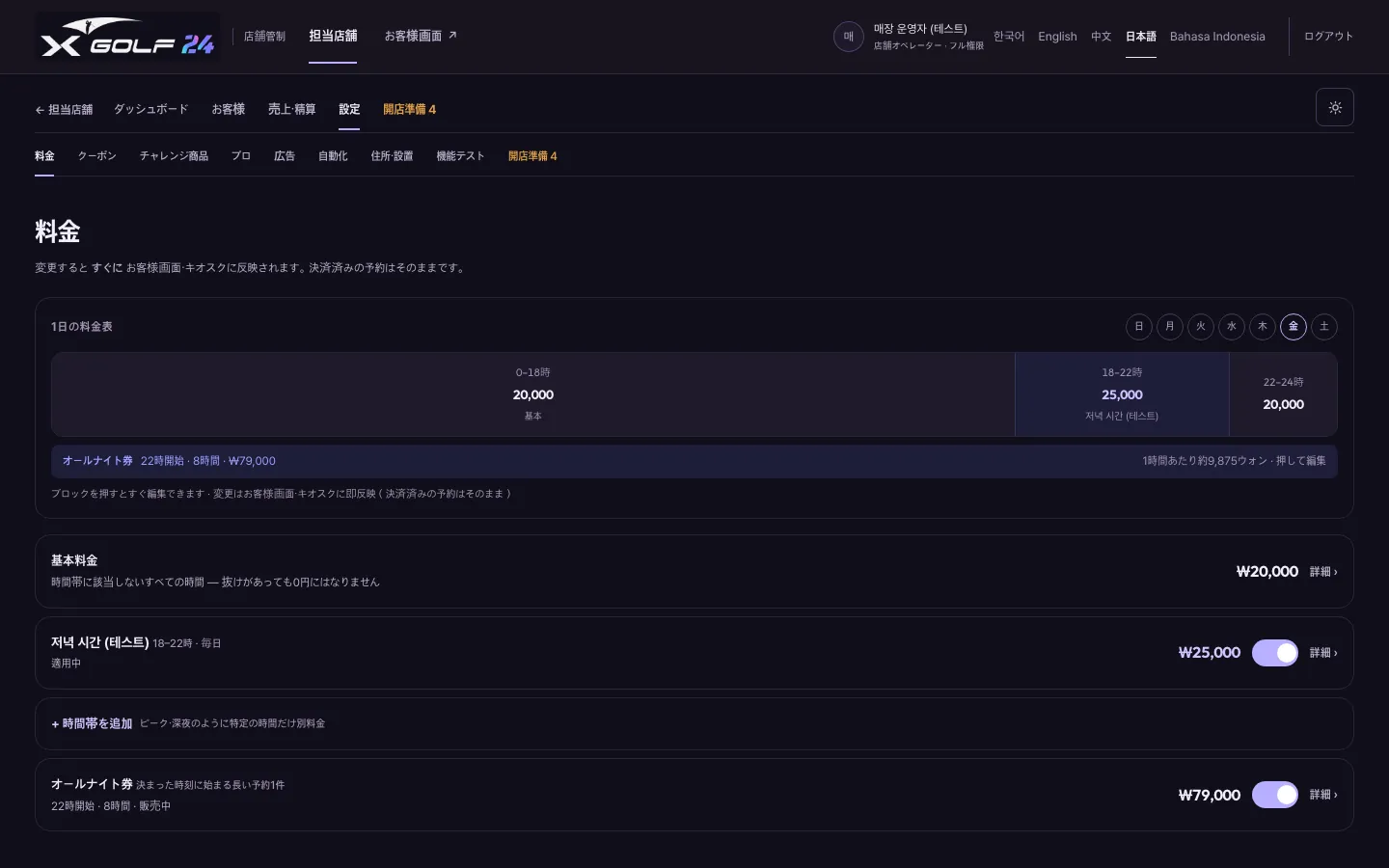
Task: Toggle the light/dark theme sun icon
Action: 1335,107
